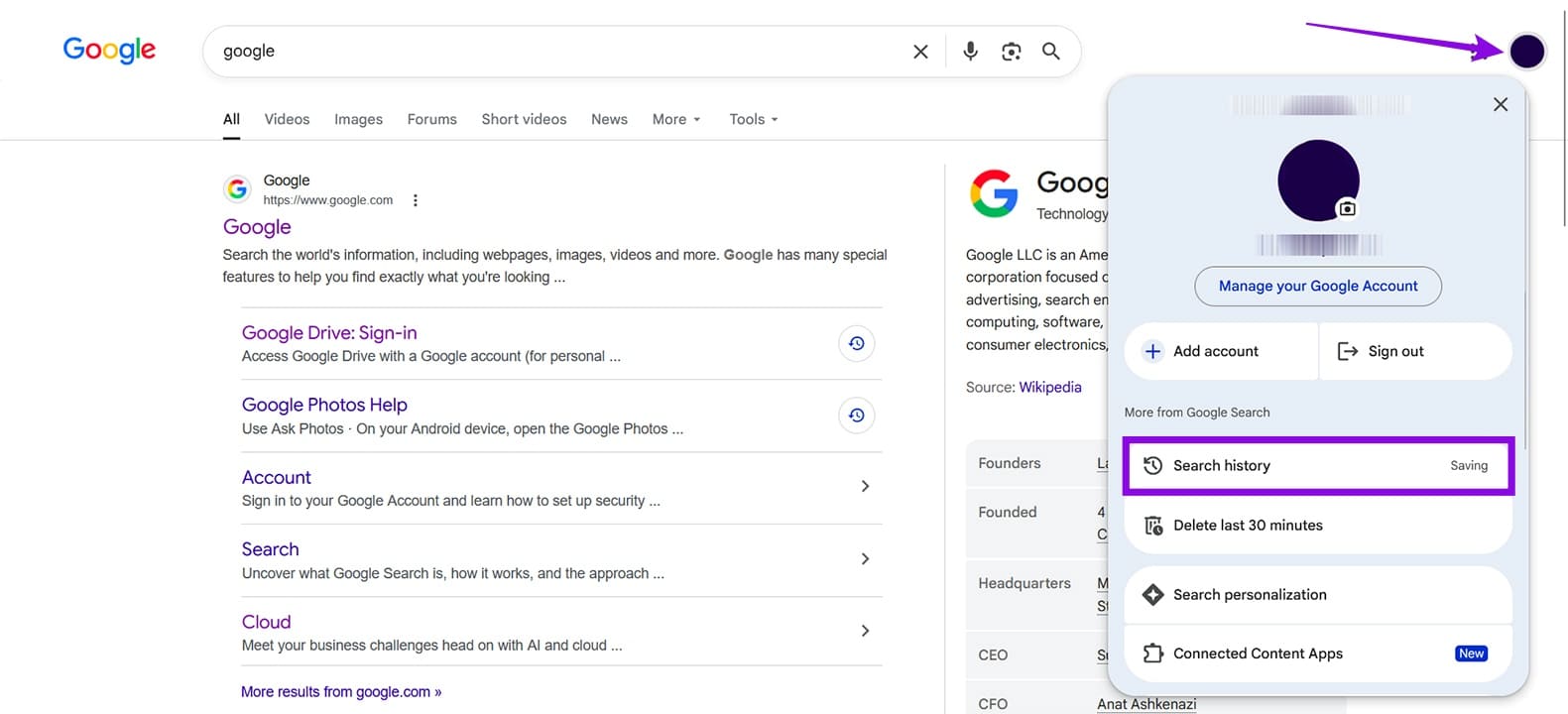
Task: Open the Google Drive: Sign-in link
Action: (329, 333)
